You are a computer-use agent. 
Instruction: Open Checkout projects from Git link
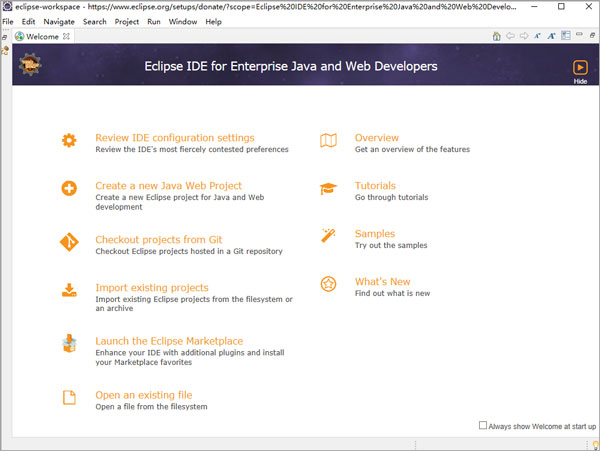158,240
